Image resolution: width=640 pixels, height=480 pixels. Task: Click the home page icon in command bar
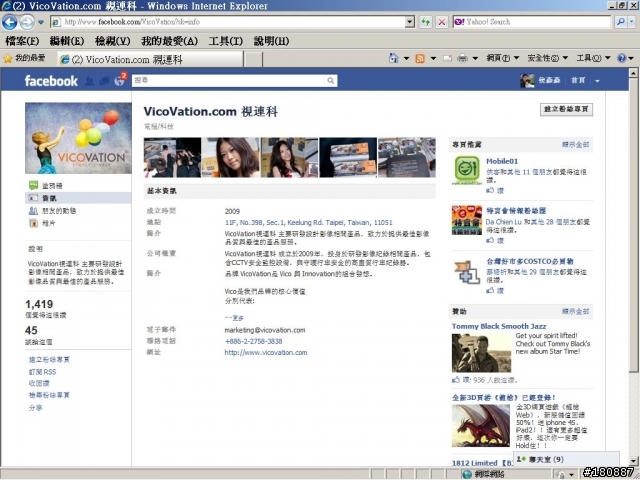coord(393,58)
